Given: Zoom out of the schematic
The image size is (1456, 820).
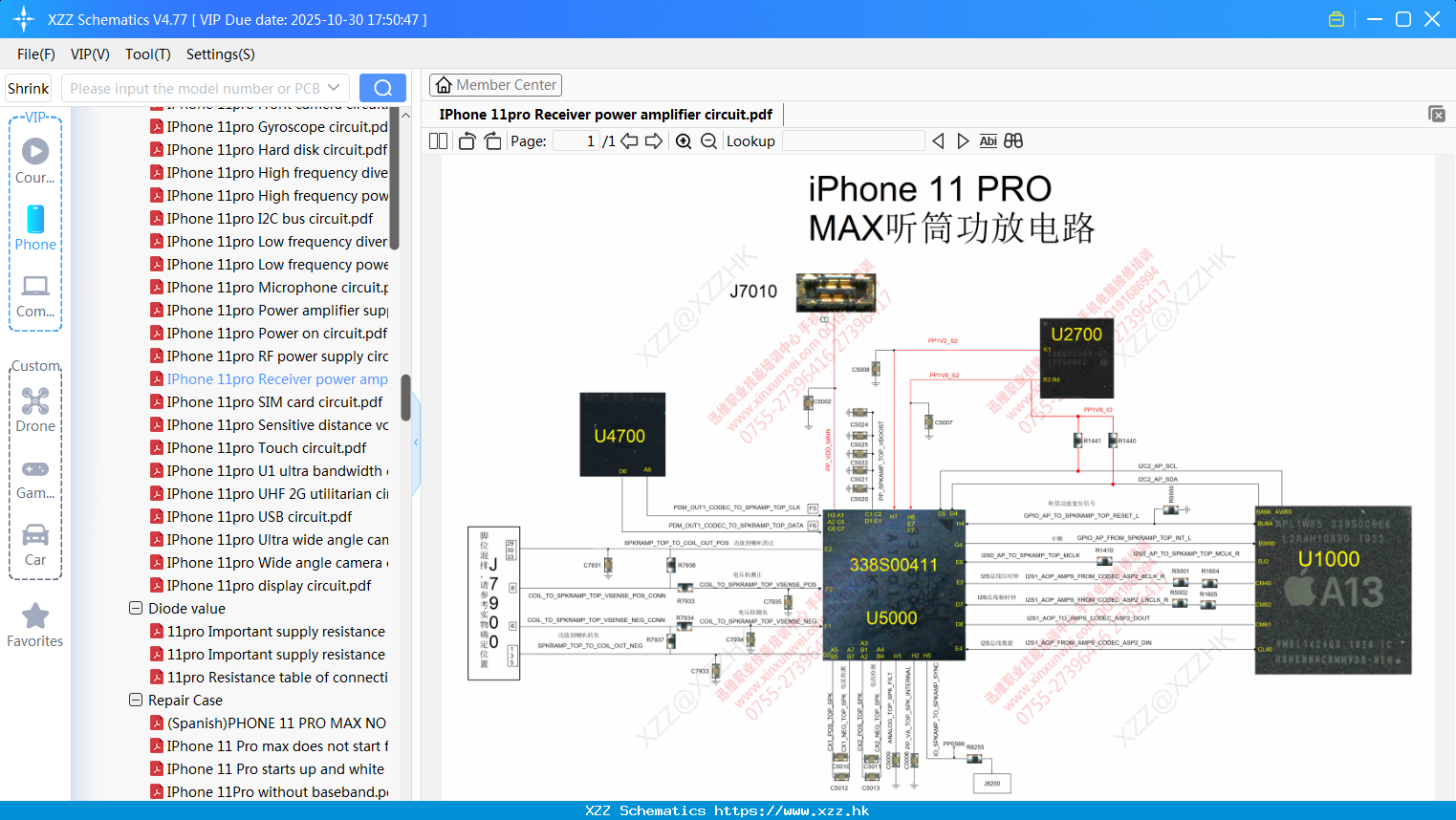Looking at the screenshot, I should 708,141.
